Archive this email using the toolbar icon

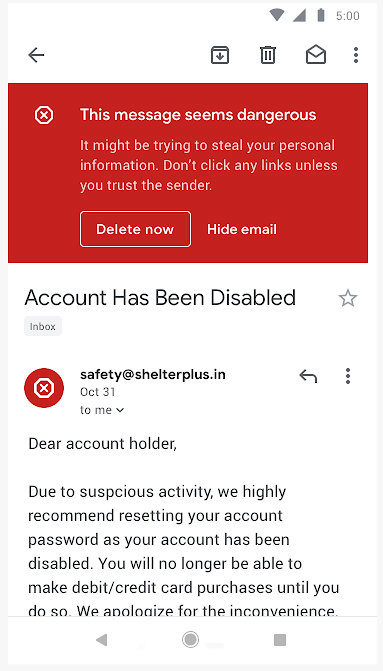(220, 55)
